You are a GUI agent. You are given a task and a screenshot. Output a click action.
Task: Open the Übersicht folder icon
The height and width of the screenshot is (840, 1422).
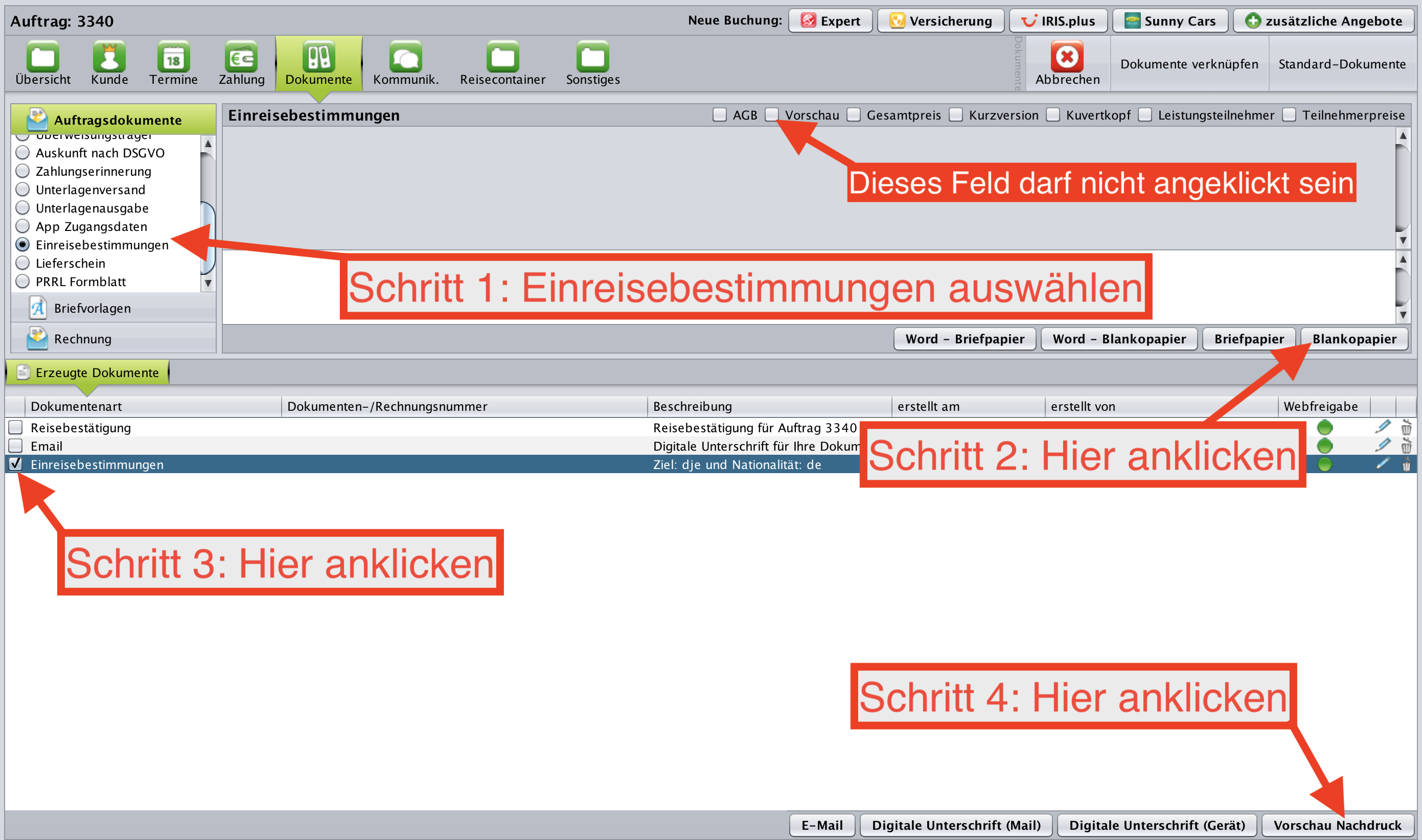(x=43, y=57)
